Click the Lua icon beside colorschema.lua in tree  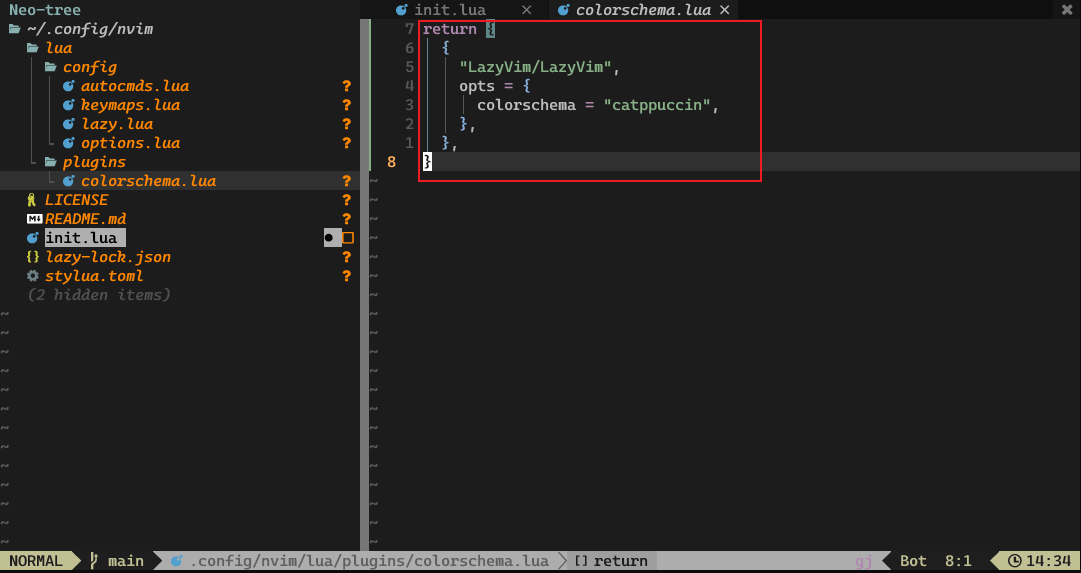coord(68,181)
